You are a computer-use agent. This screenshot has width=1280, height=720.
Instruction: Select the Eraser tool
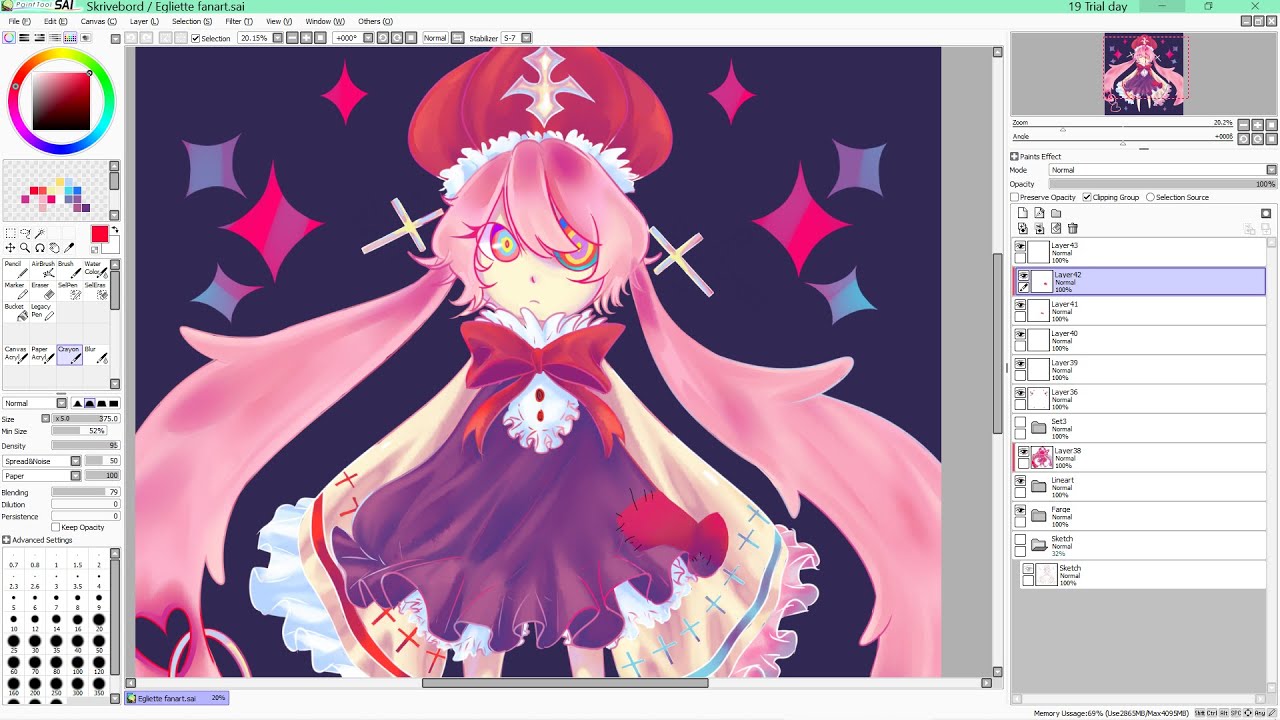[42, 291]
